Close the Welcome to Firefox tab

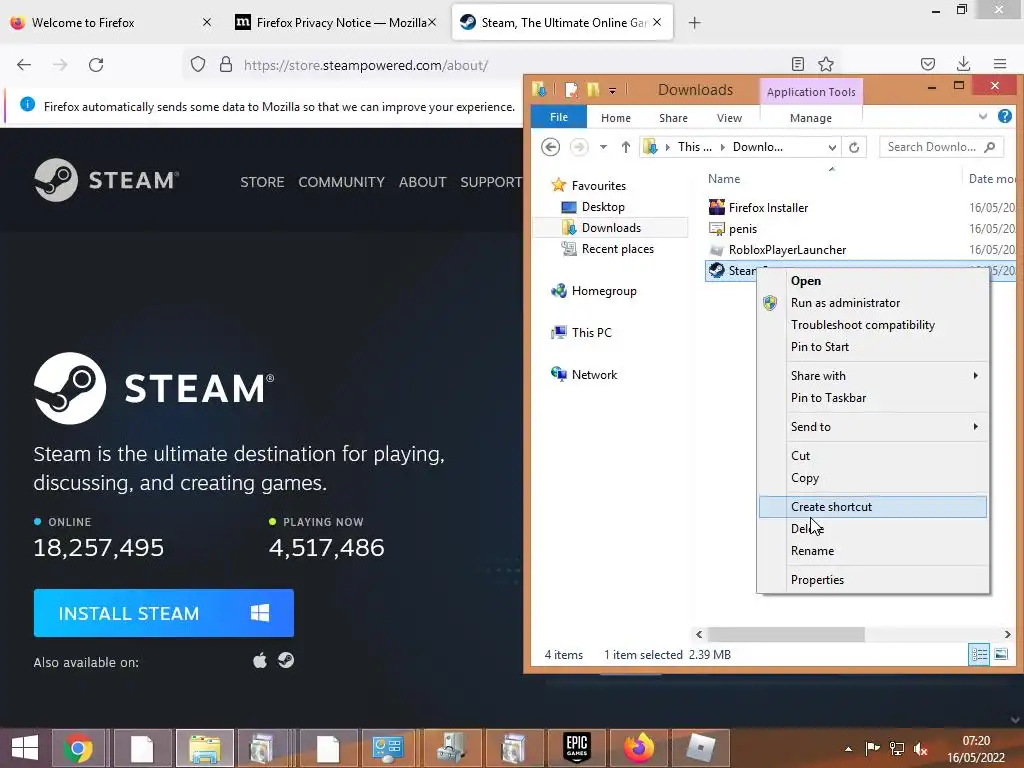207,22
